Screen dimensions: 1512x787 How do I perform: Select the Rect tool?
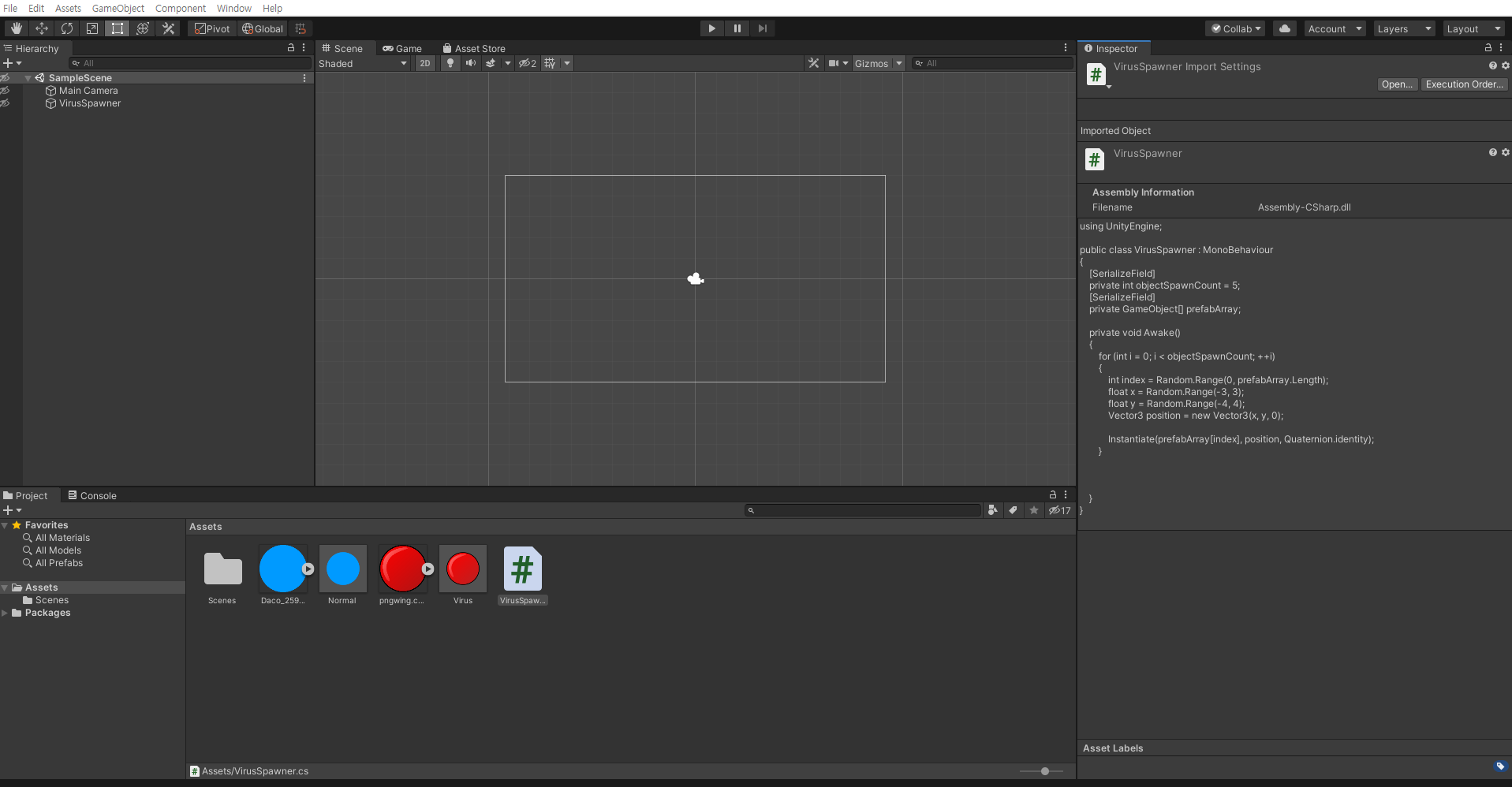(x=117, y=28)
